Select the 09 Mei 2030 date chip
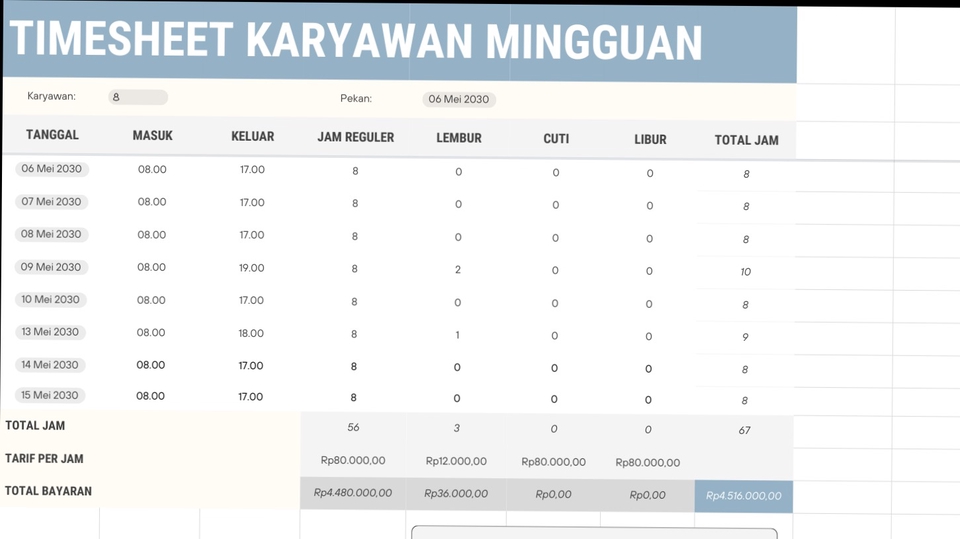The width and height of the screenshot is (960, 539). 51,267
